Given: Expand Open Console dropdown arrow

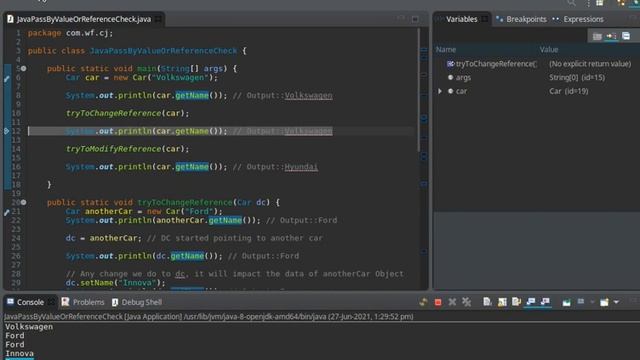Looking at the screenshot, I should pyautogui.click(x=616, y=302).
